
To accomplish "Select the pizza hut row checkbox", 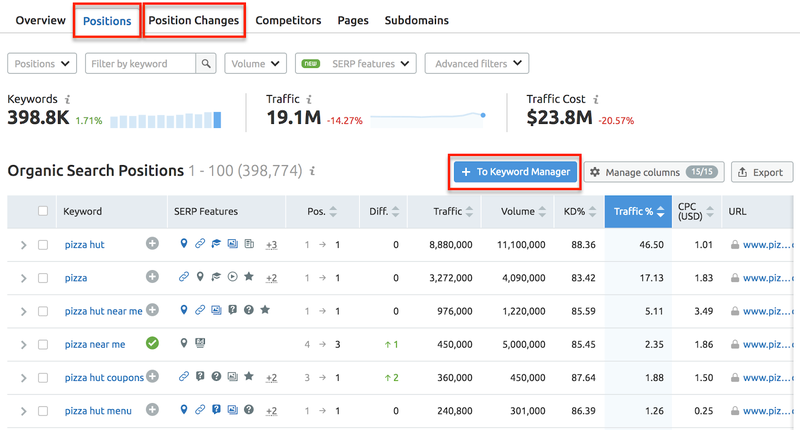I will click(43, 245).
